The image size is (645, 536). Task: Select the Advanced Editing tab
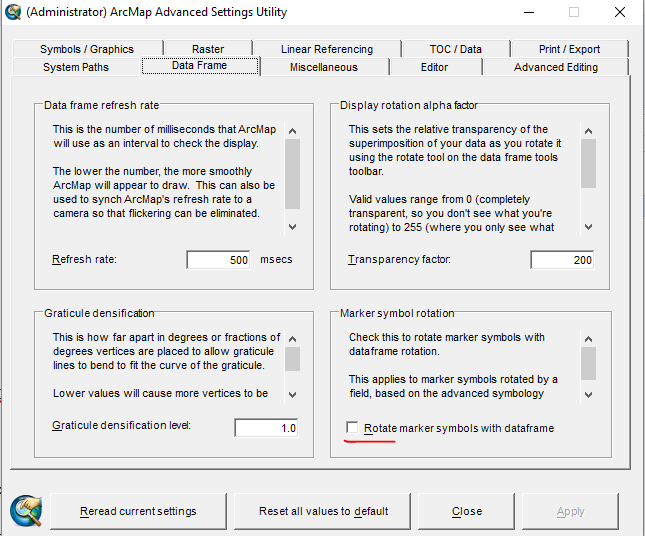tap(555, 67)
